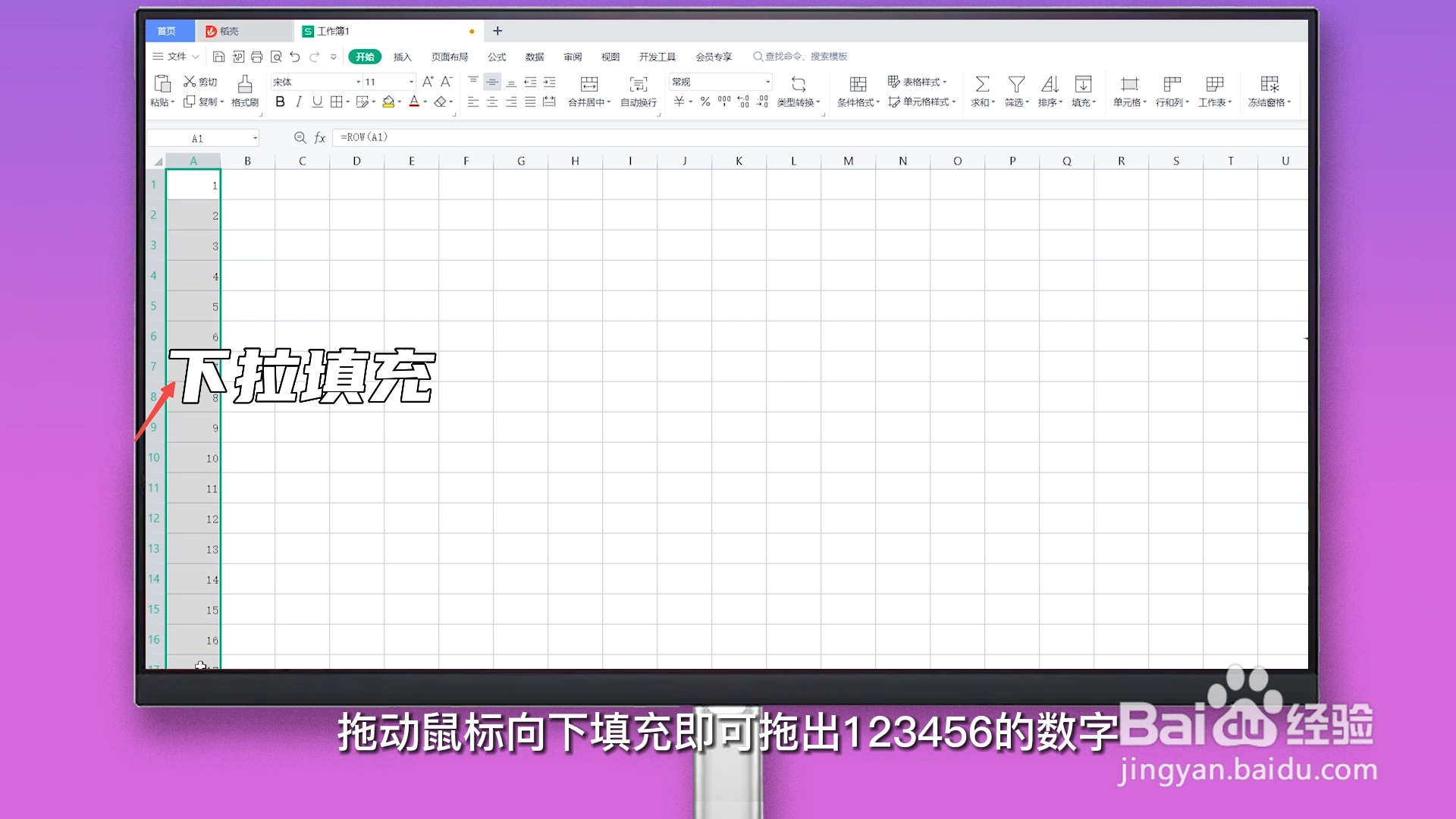Open the filter (筛选) tool
Viewport: 1456px width, 819px height.
pos(1016,91)
